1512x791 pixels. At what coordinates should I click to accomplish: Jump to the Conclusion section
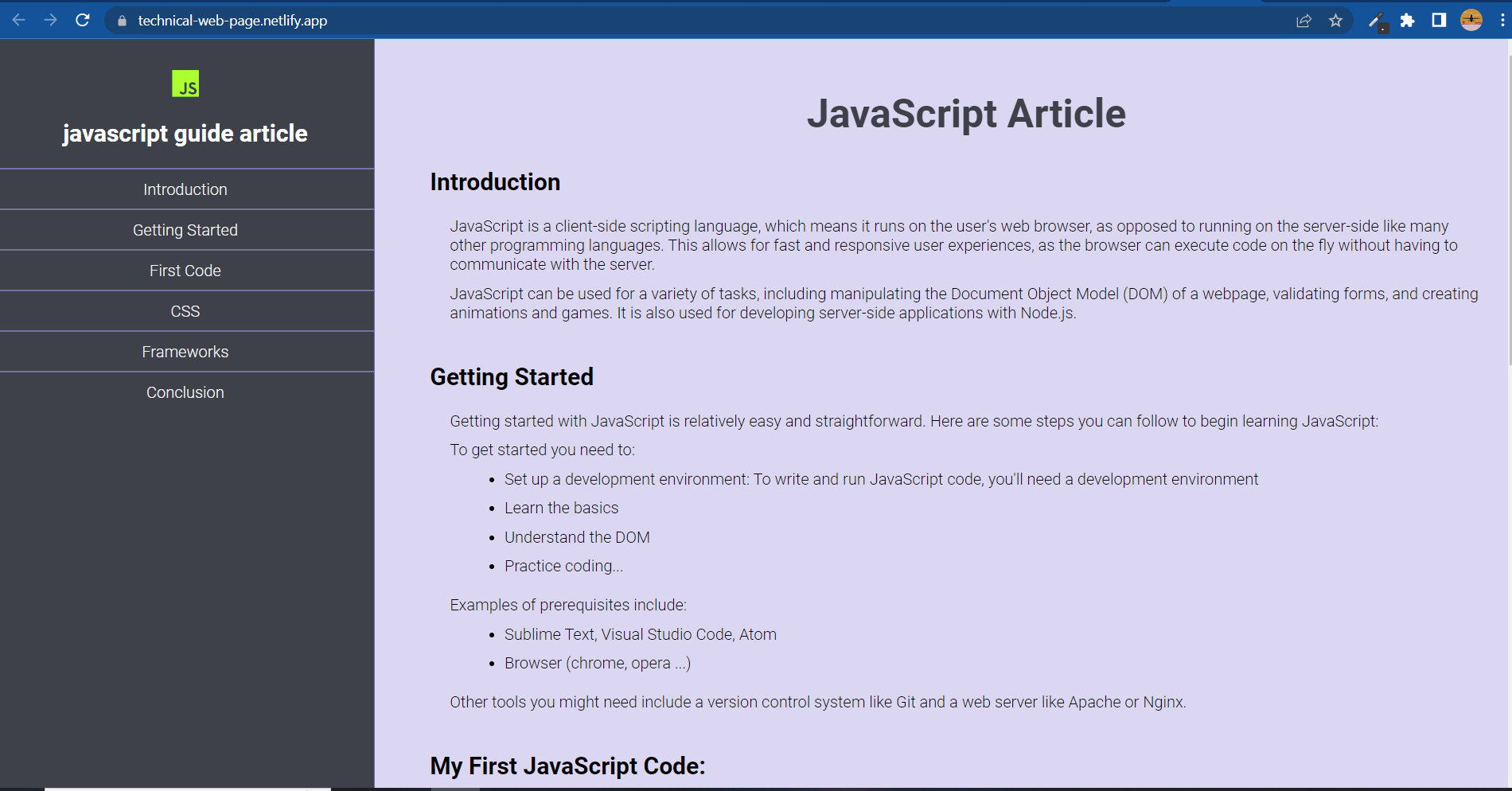[x=185, y=392]
